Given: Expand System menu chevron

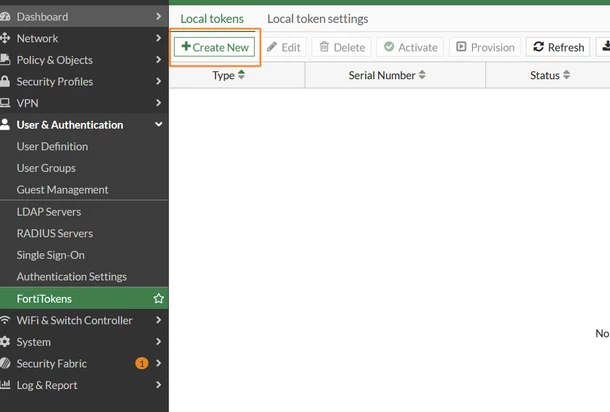Looking at the screenshot, I should pos(158,342).
